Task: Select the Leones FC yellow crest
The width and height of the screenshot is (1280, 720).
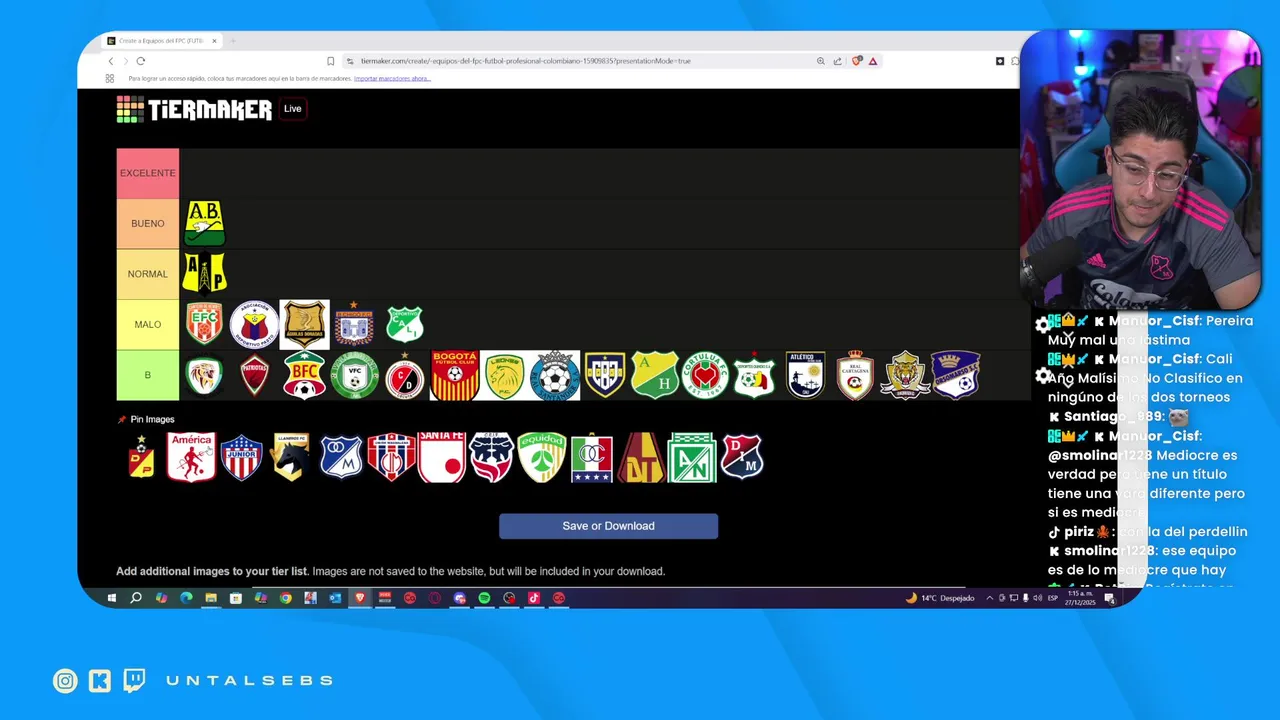Action: pyautogui.click(x=505, y=375)
